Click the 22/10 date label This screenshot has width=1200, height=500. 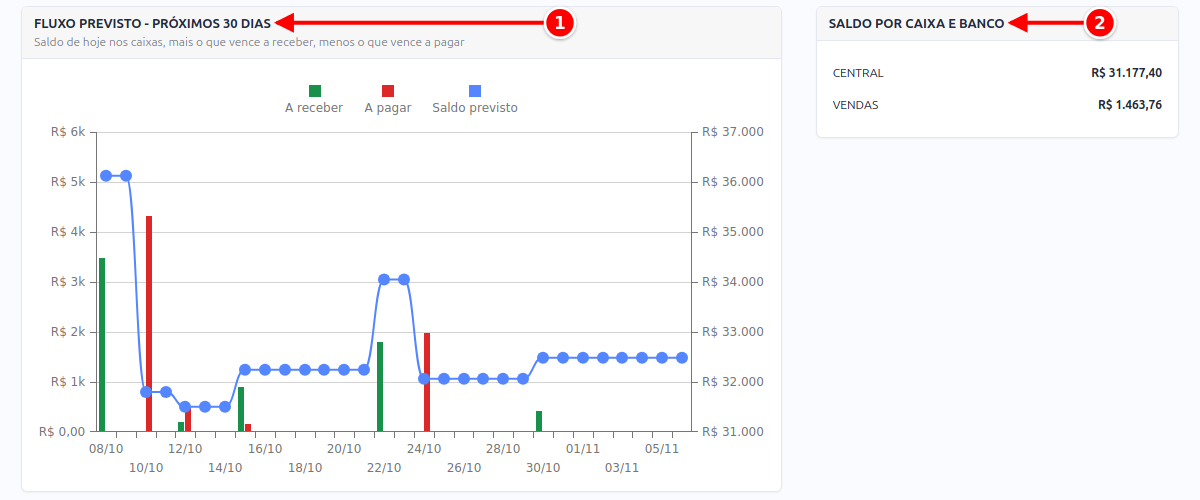coord(384,468)
